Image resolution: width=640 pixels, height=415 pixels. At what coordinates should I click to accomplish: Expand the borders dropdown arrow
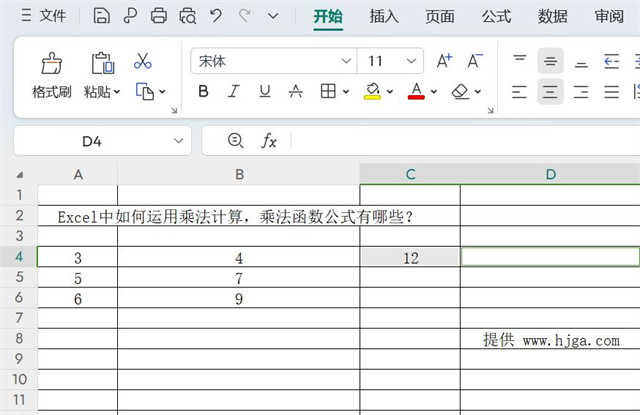[346, 92]
